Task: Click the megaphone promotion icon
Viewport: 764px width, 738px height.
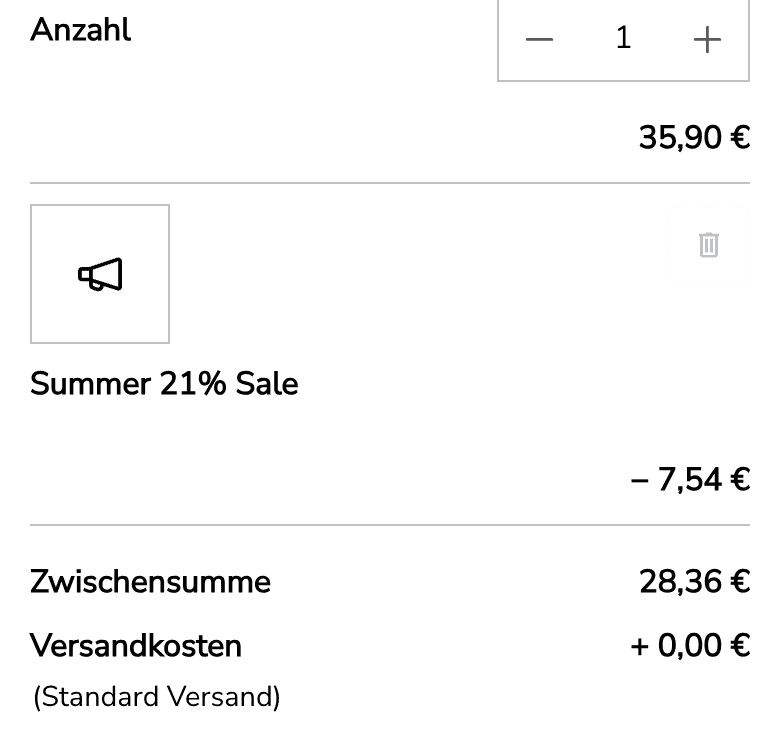Action: (x=100, y=274)
